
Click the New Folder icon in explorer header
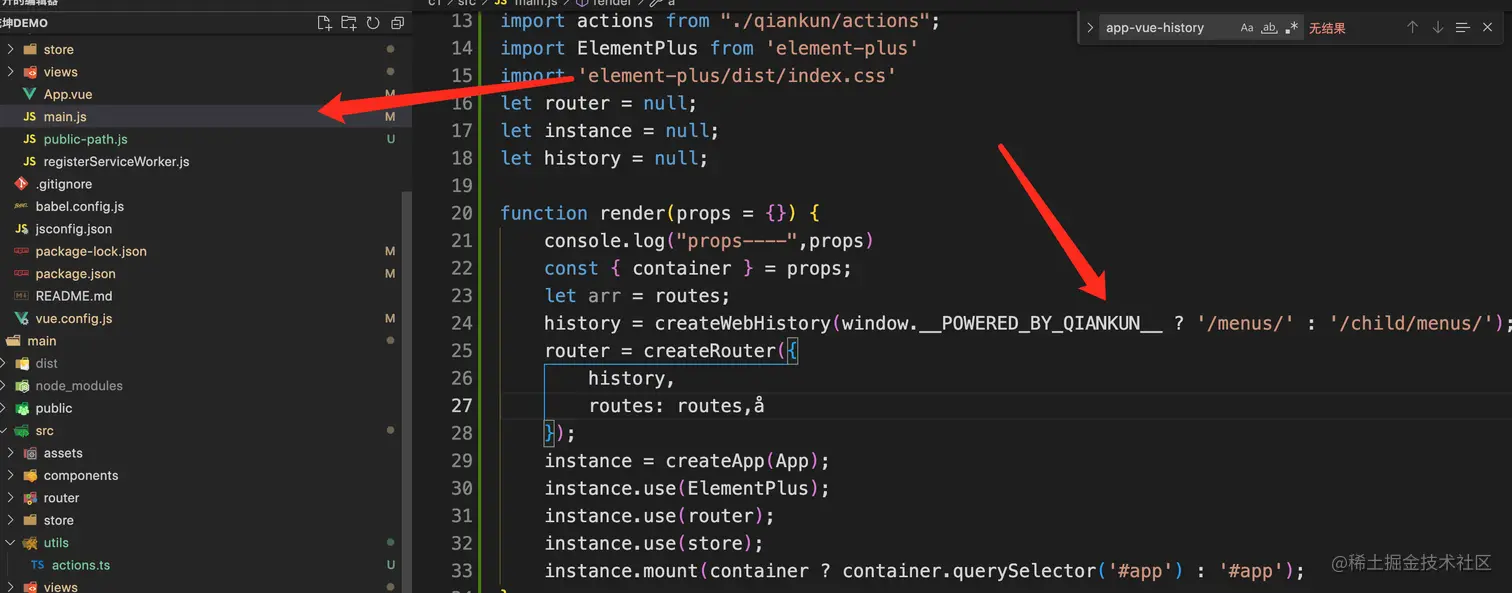pyautogui.click(x=348, y=23)
